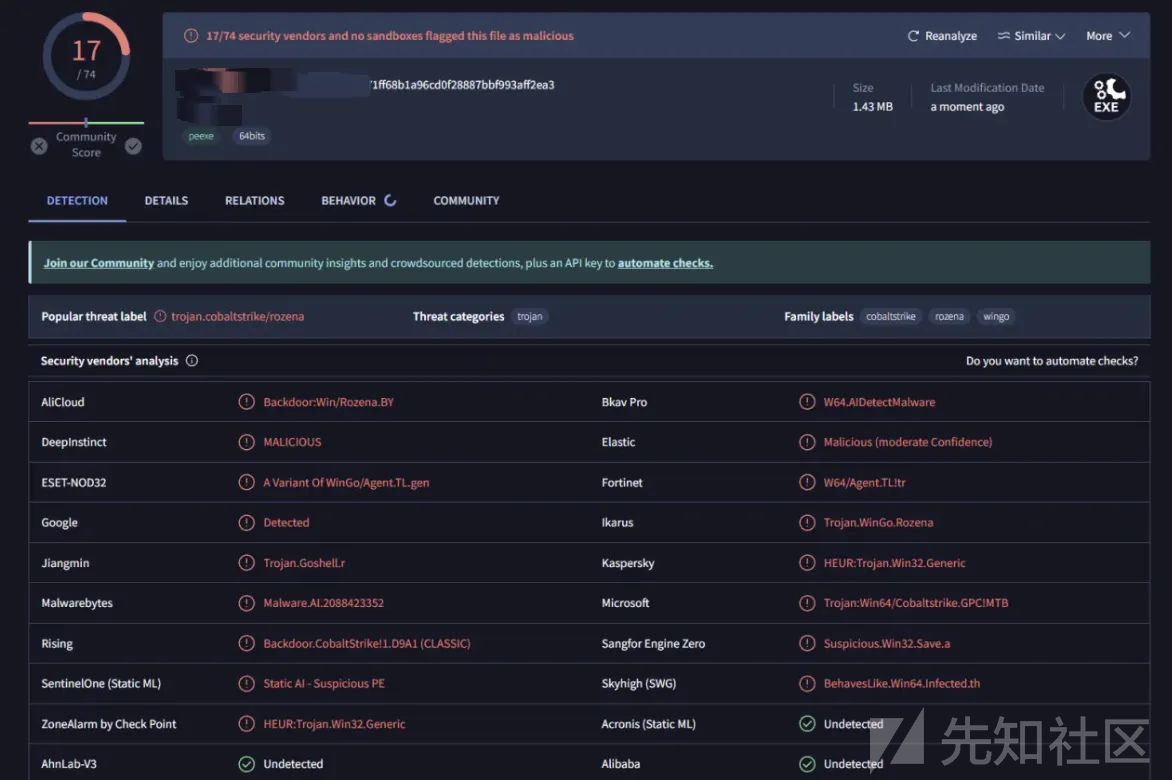Click the W64.AIDetectMalware result
1172x780 pixels.
pos(879,402)
